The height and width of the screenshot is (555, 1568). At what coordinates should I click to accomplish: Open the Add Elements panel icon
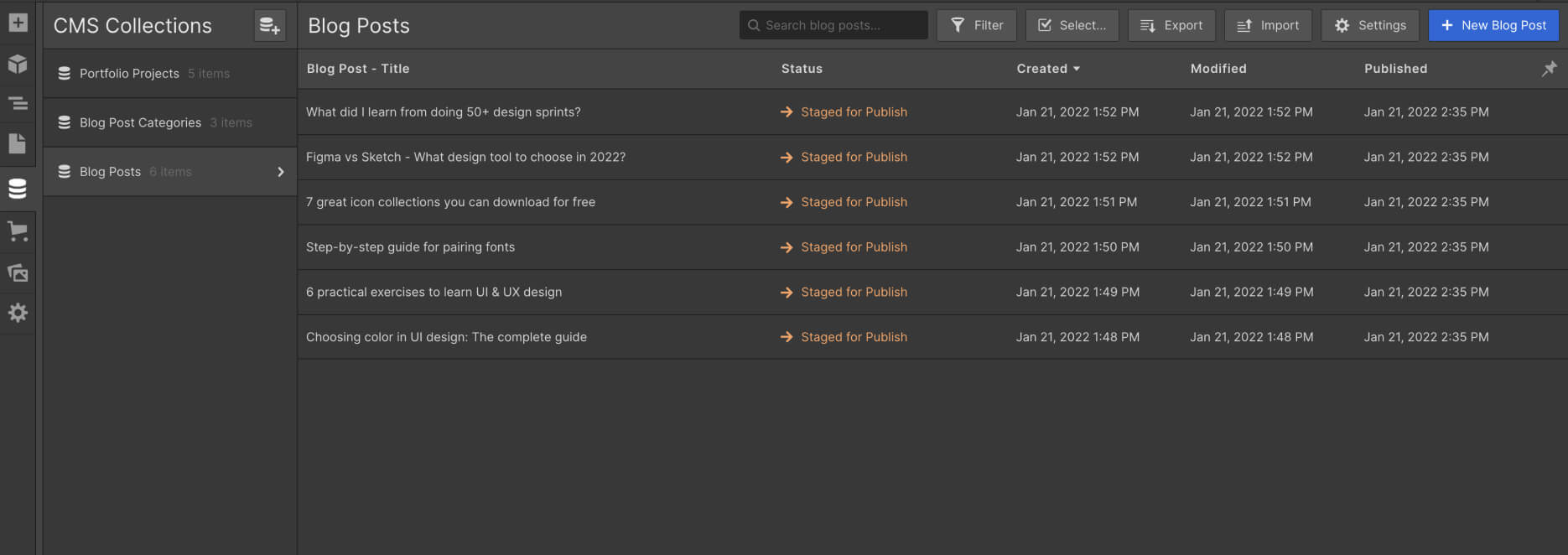(x=18, y=23)
